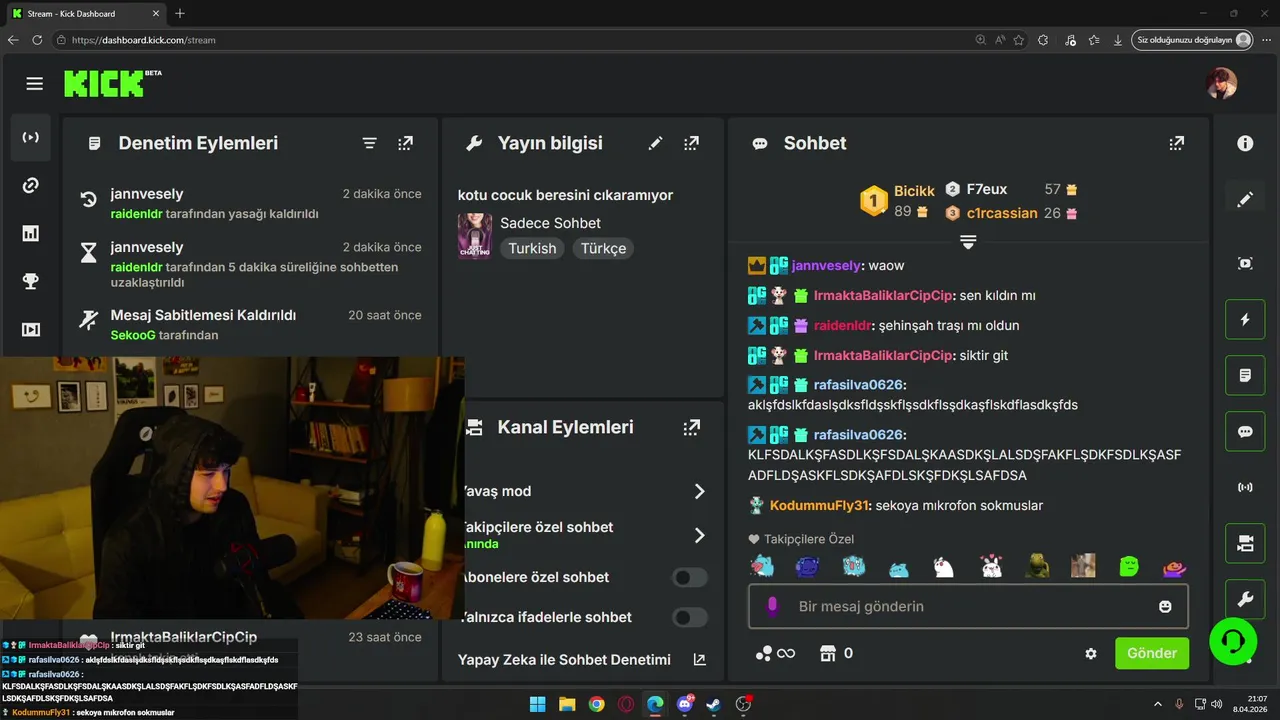1280x720 pixels.
Task: Insert the frog emote
Action: pyautogui.click(x=1037, y=567)
